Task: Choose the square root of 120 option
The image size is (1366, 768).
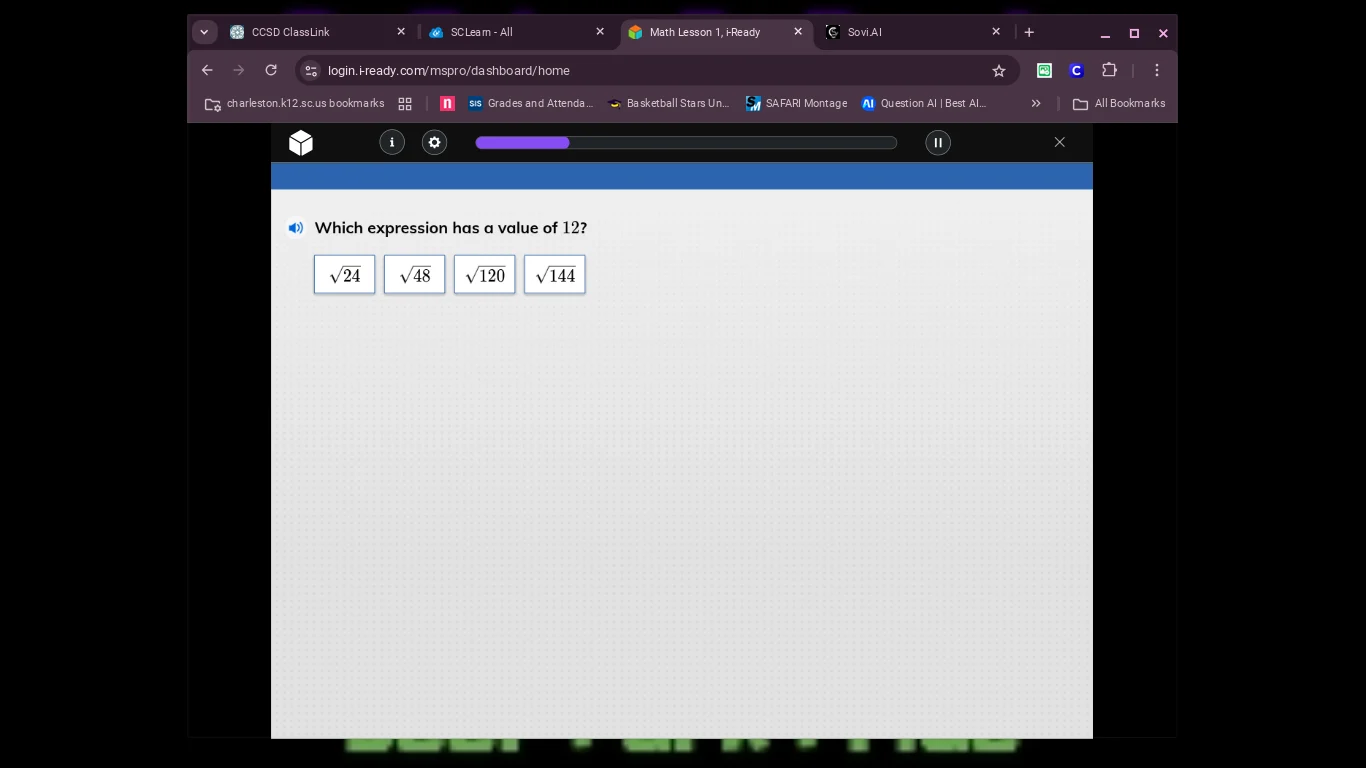Action: pyautogui.click(x=485, y=275)
